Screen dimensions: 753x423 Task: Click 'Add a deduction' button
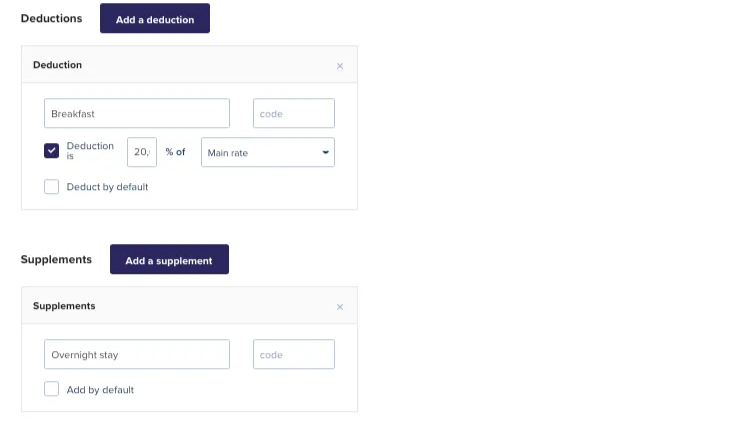click(x=155, y=19)
